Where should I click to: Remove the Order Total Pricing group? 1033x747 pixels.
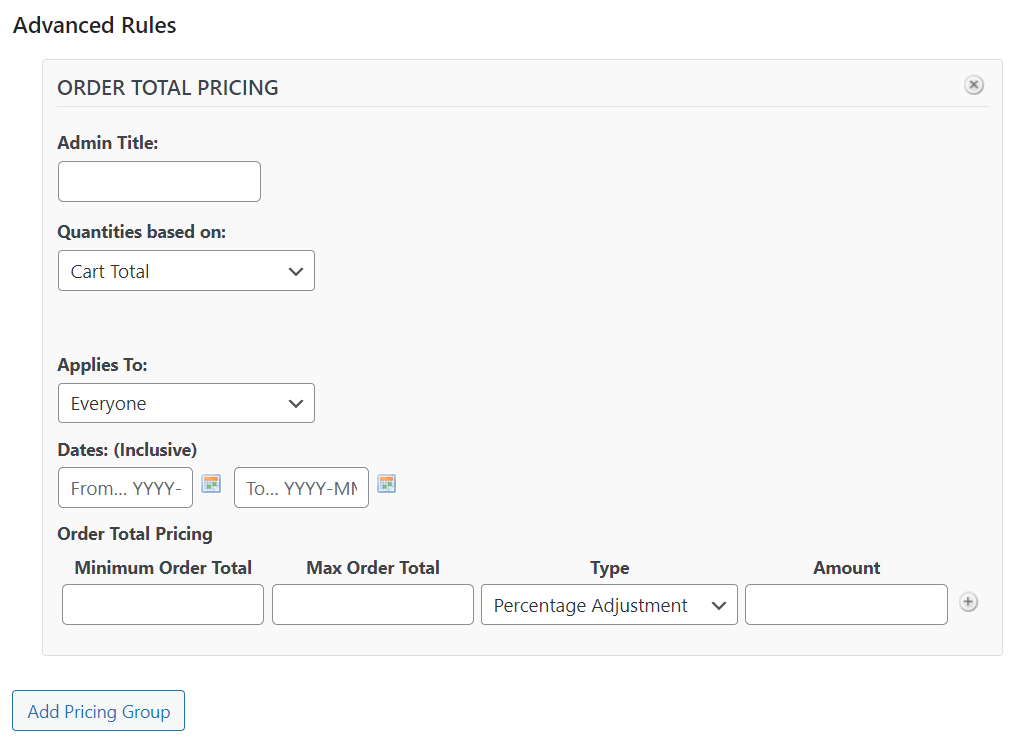point(974,86)
